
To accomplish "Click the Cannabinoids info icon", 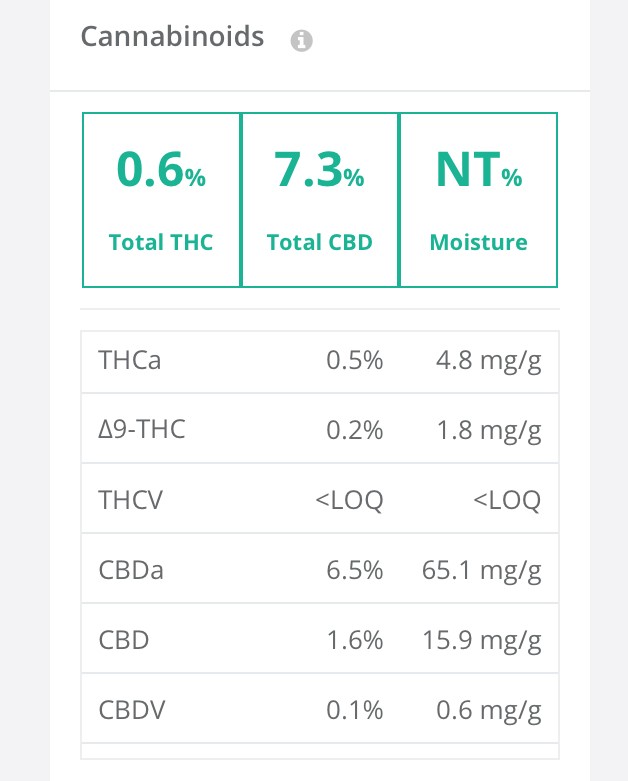I will click(x=301, y=40).
